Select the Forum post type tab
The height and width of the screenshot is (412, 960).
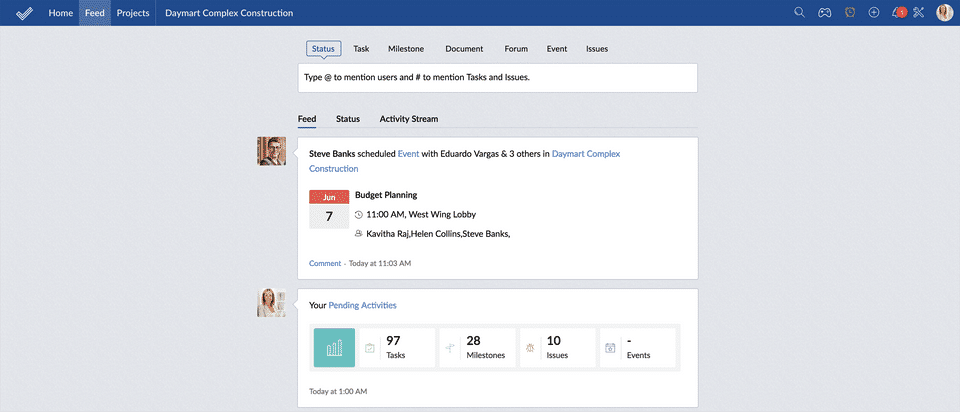(x=516, y=49)
